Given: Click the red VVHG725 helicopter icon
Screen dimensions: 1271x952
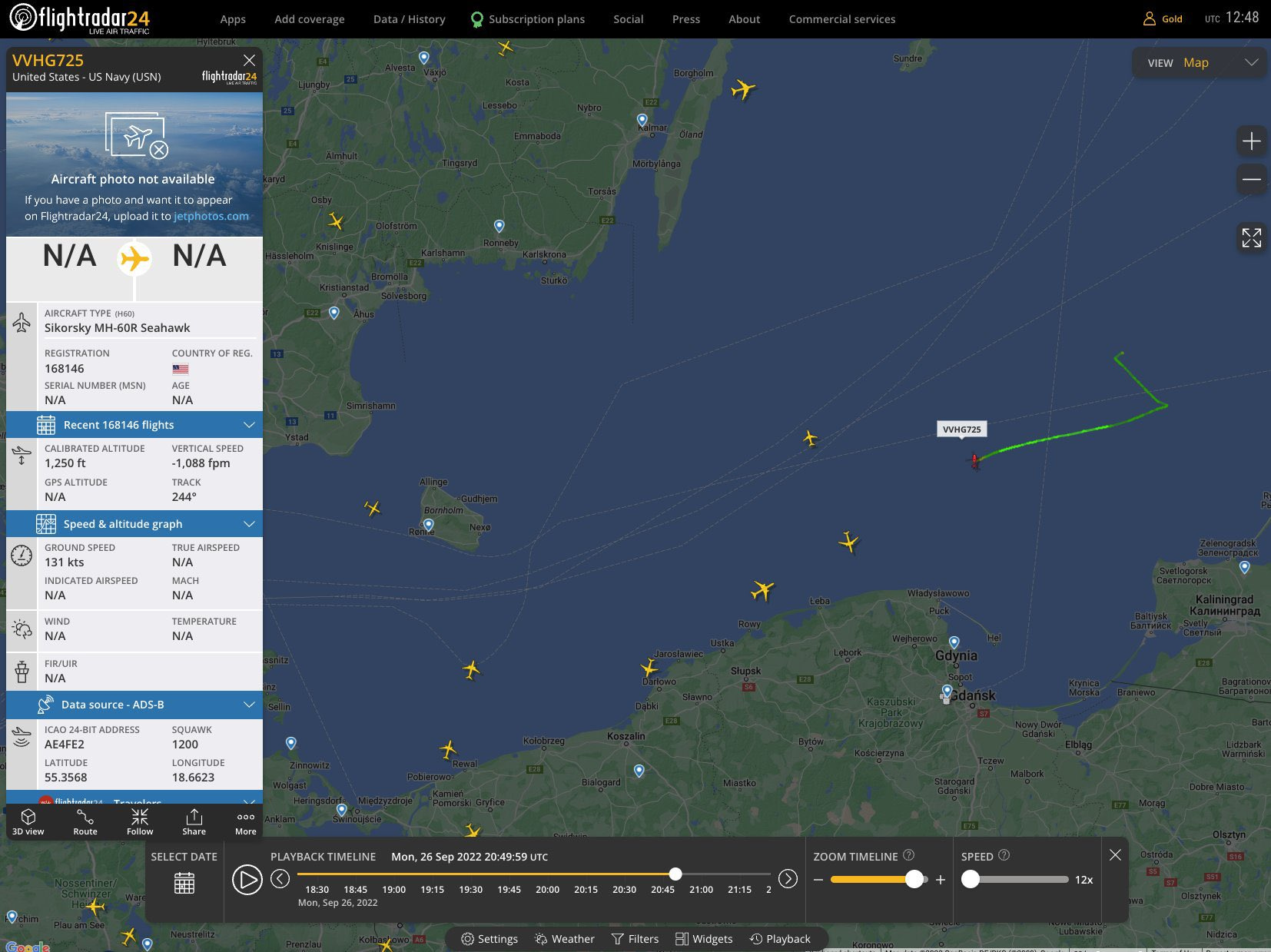Looking at the screenshot, I should (x=974, y=460).
